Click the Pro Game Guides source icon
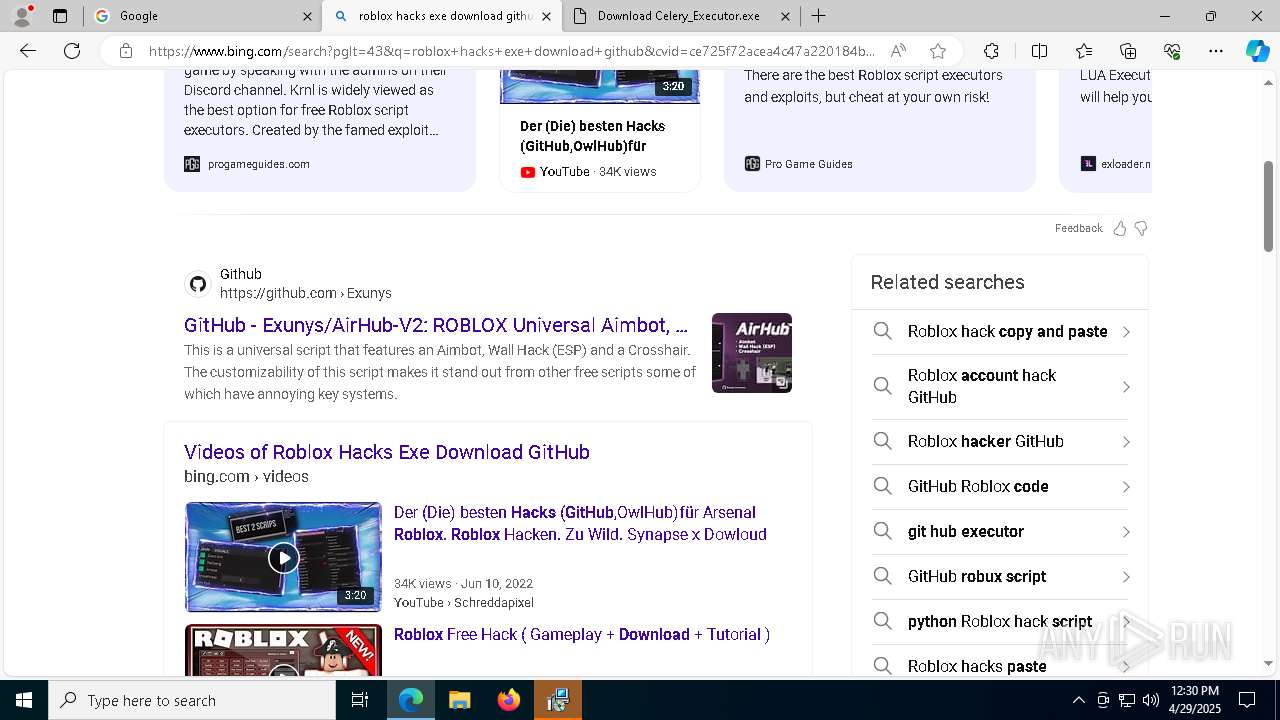The image size is (1280, 720). point(752,164)
